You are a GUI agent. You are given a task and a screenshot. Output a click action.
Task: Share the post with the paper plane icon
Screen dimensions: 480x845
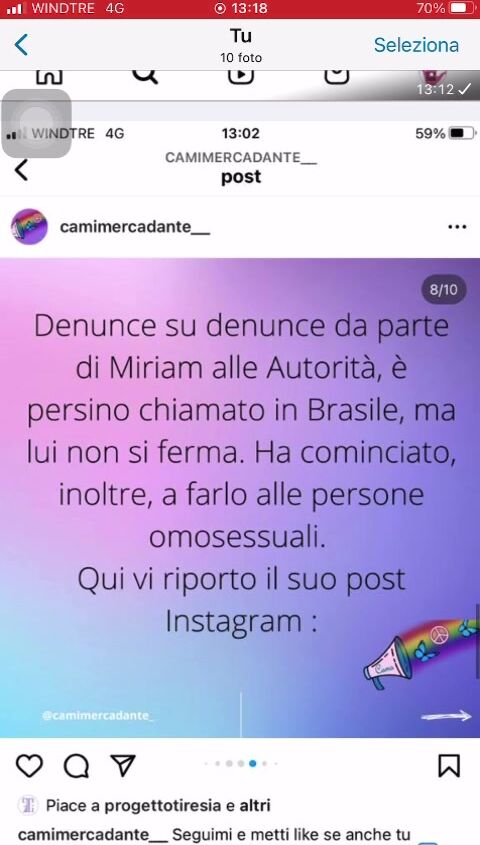[x=123, y=765]
